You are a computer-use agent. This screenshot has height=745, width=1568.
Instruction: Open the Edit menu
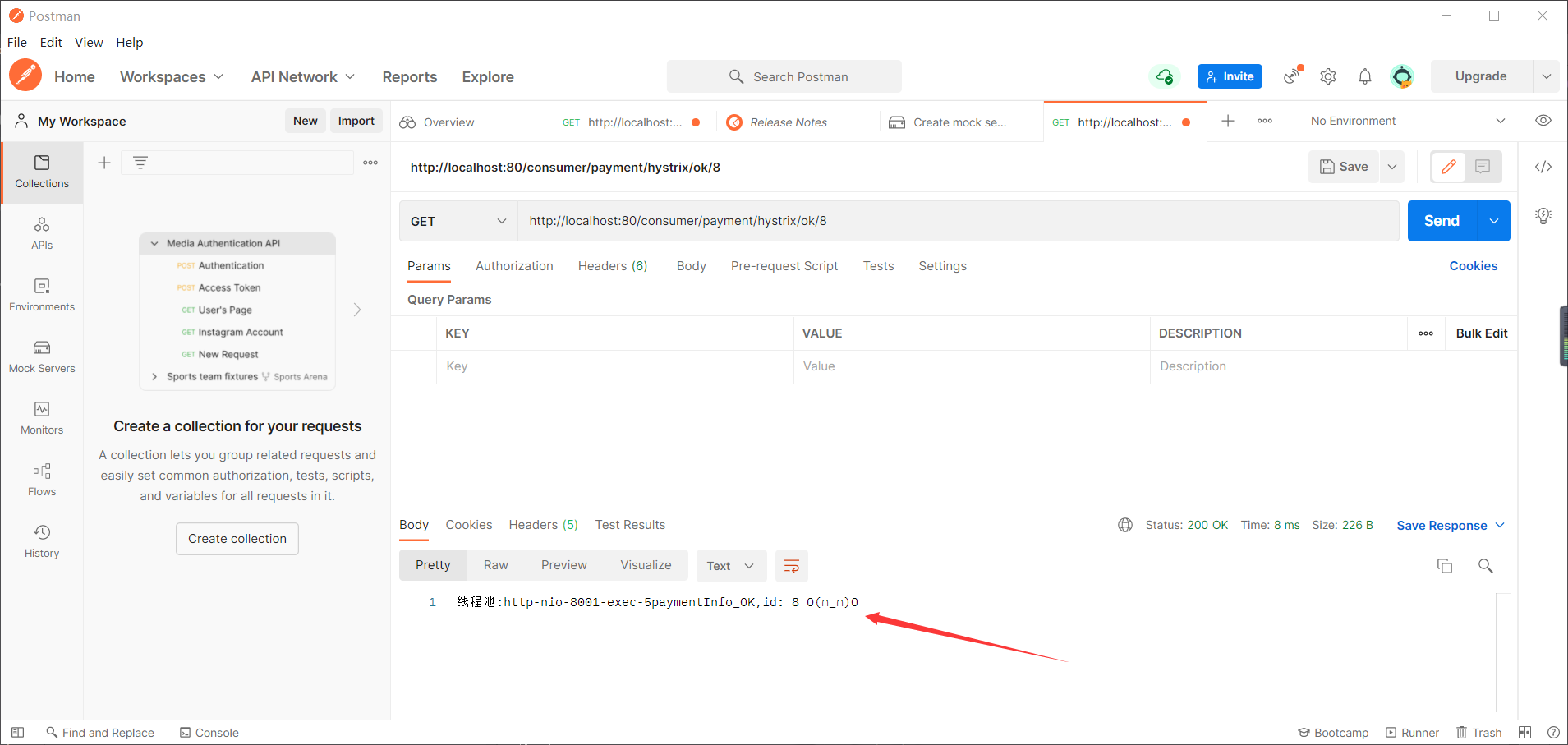51,42
